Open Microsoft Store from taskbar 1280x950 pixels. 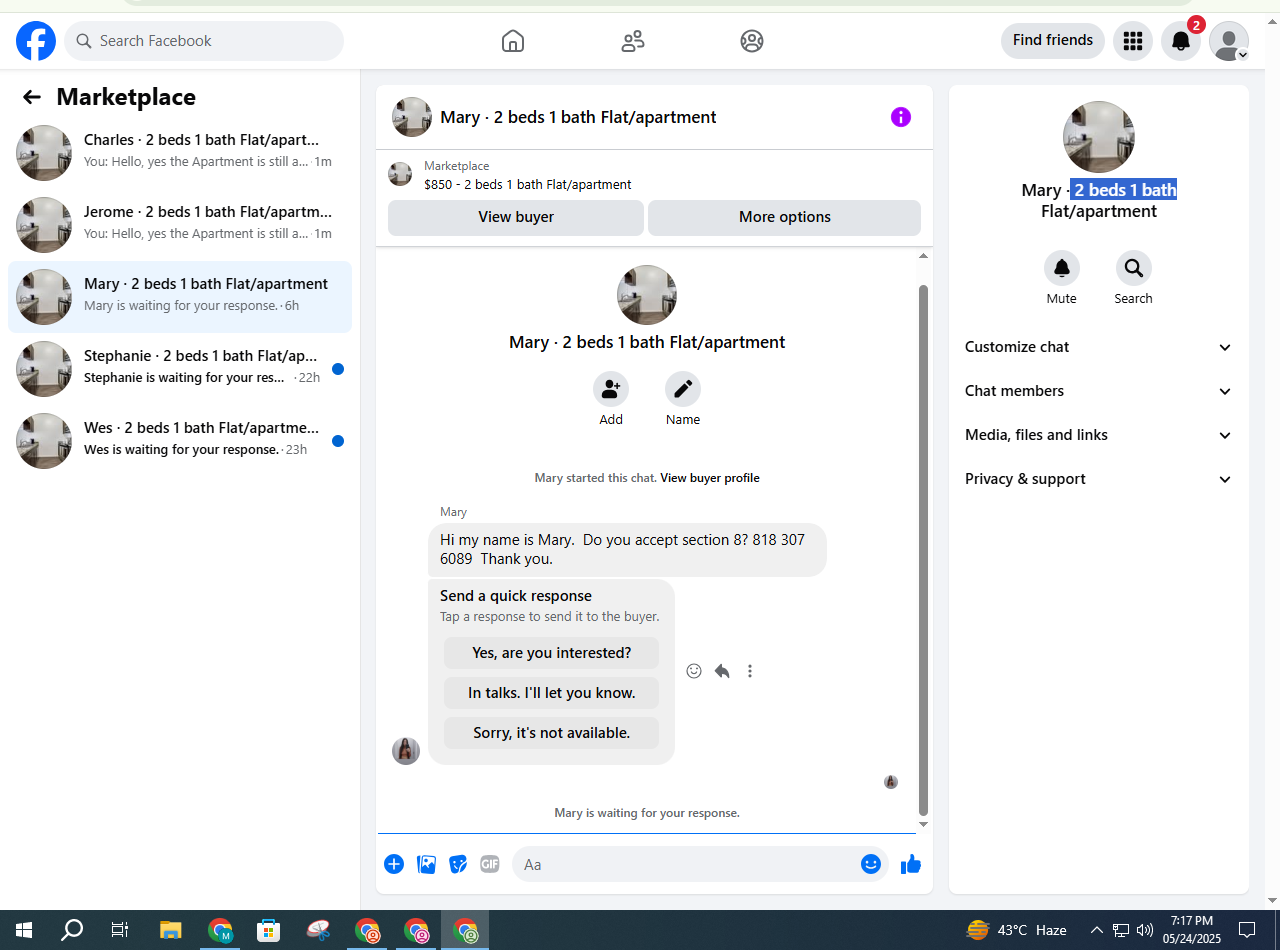[x=268, y=930]
